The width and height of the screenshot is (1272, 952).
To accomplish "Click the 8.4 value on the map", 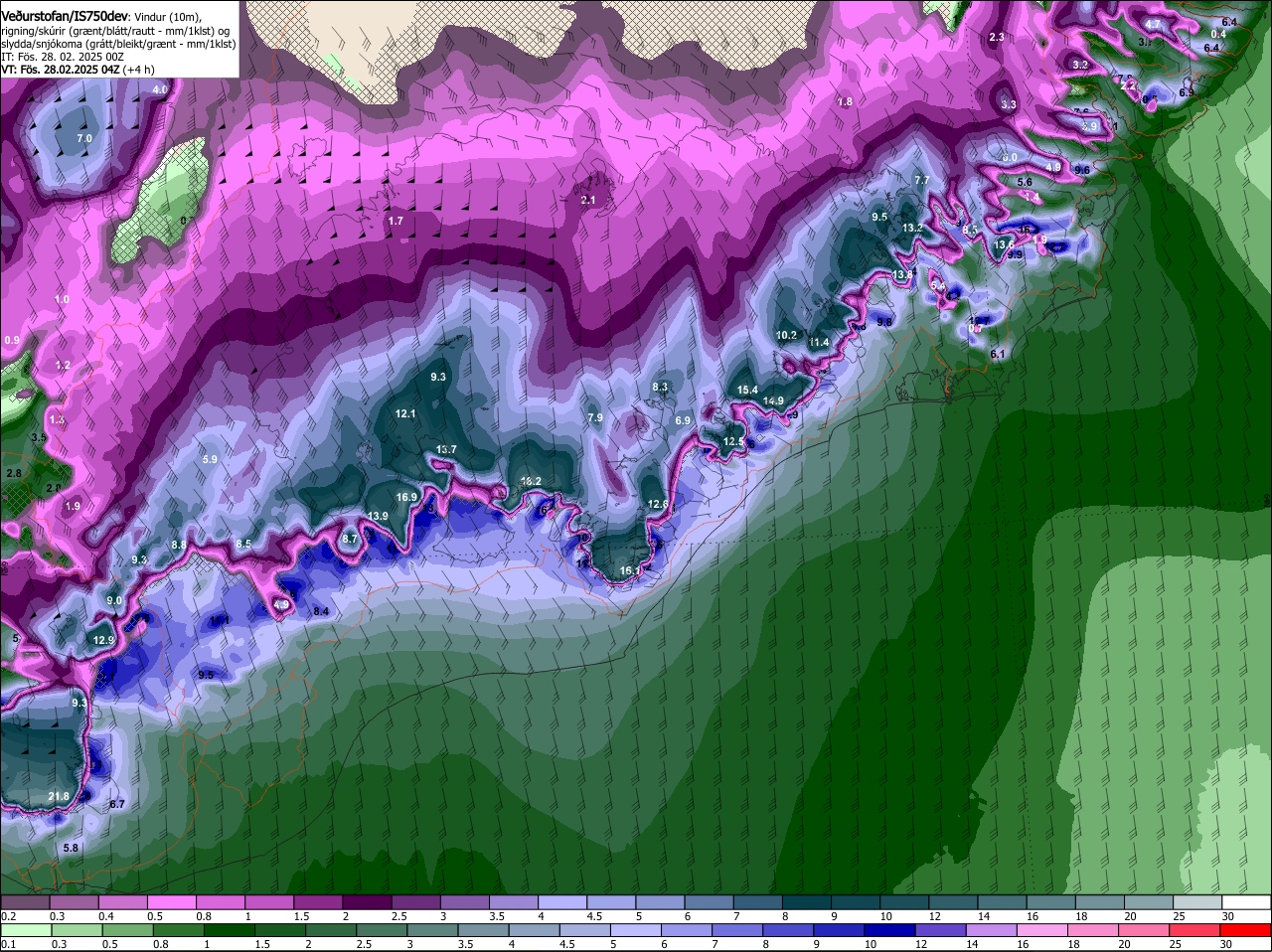I will click(321, 612).
